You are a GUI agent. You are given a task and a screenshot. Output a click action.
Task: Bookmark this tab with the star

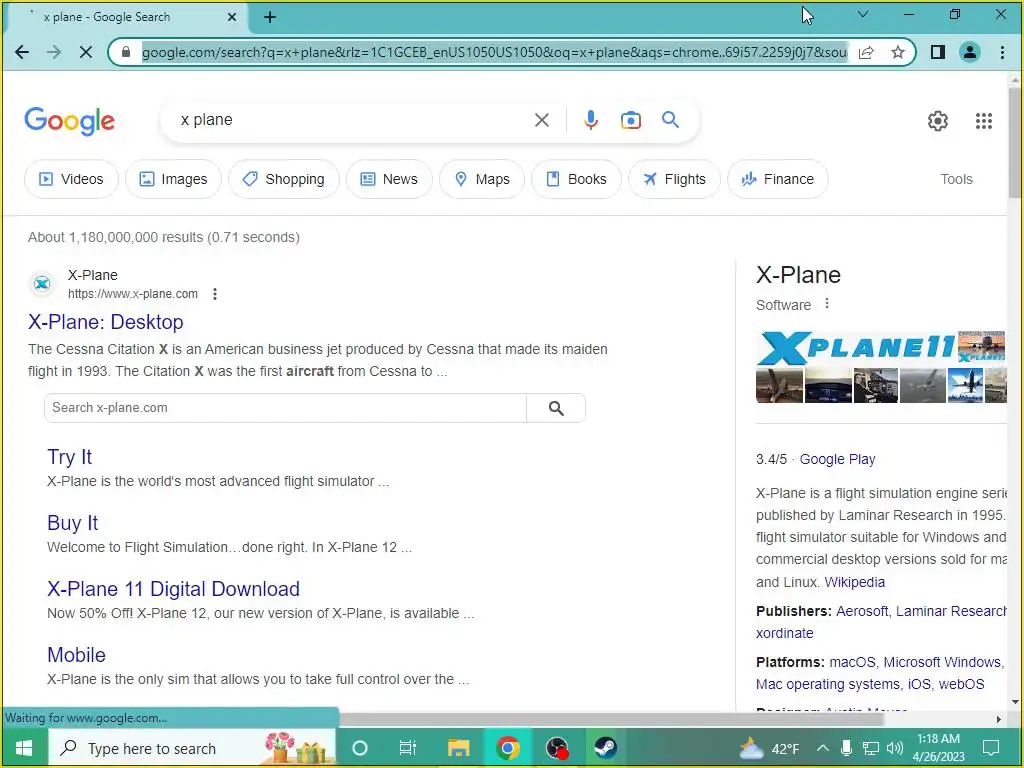coord(898,52)
